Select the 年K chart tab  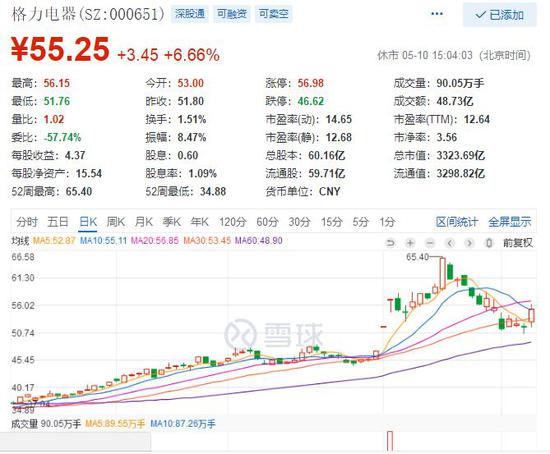[200, 222]
